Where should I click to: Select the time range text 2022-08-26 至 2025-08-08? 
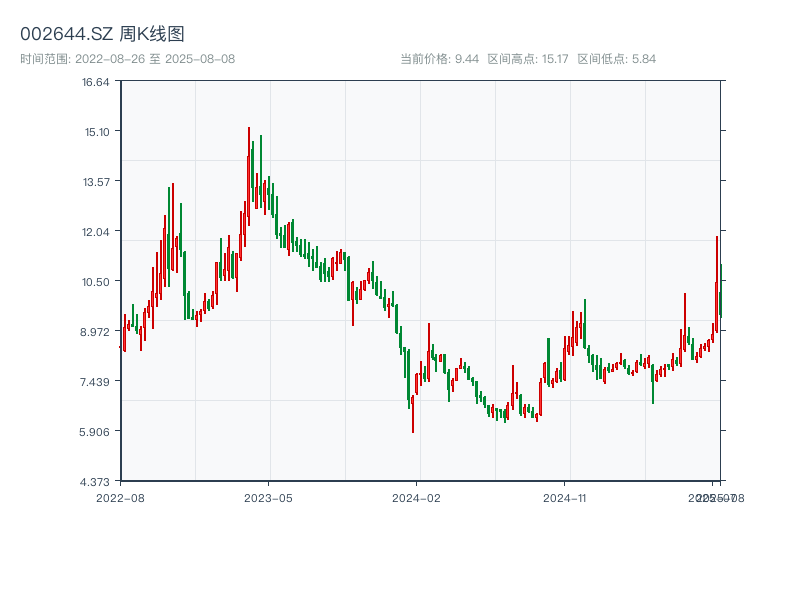(x=155, y=59)
